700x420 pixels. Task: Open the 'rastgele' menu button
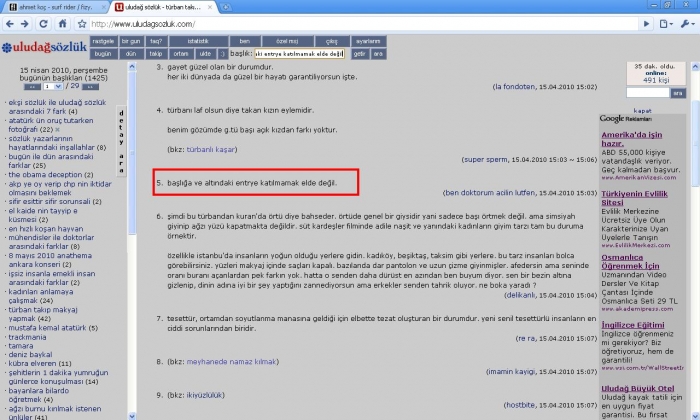[104, 41]
